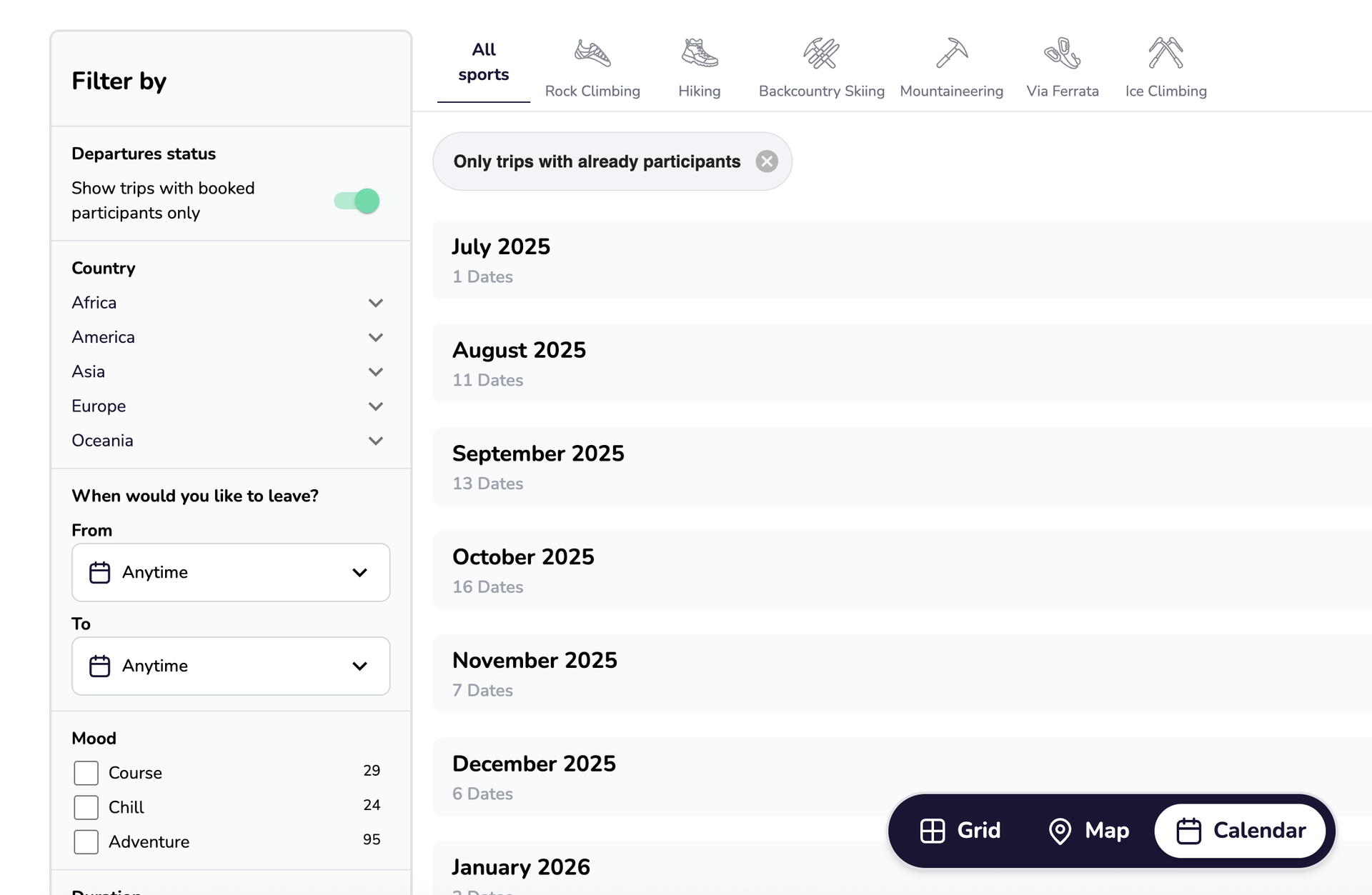
Task: Select the Calendar view button
Action: pyautogui.click(x=1241, y=831)
